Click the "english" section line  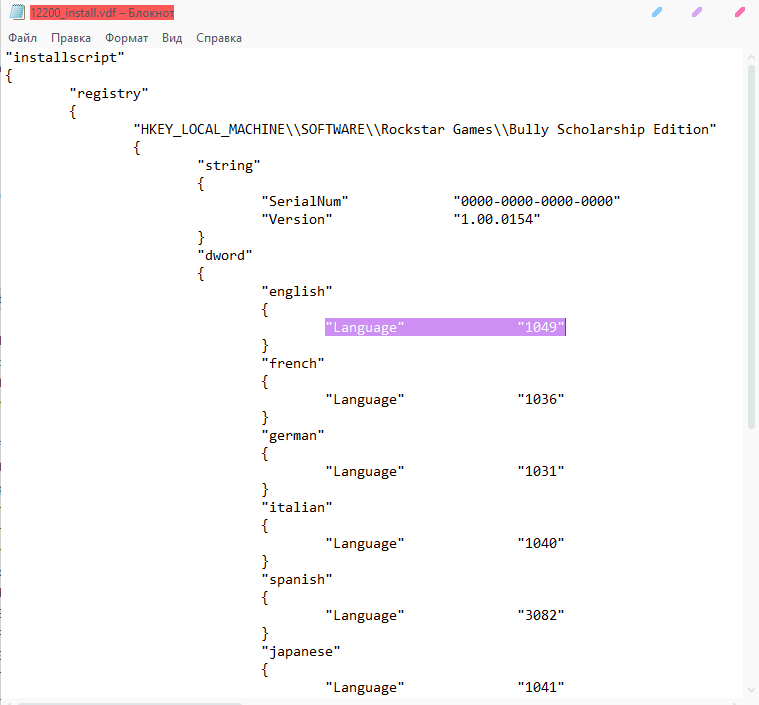(x=297, y=291)
